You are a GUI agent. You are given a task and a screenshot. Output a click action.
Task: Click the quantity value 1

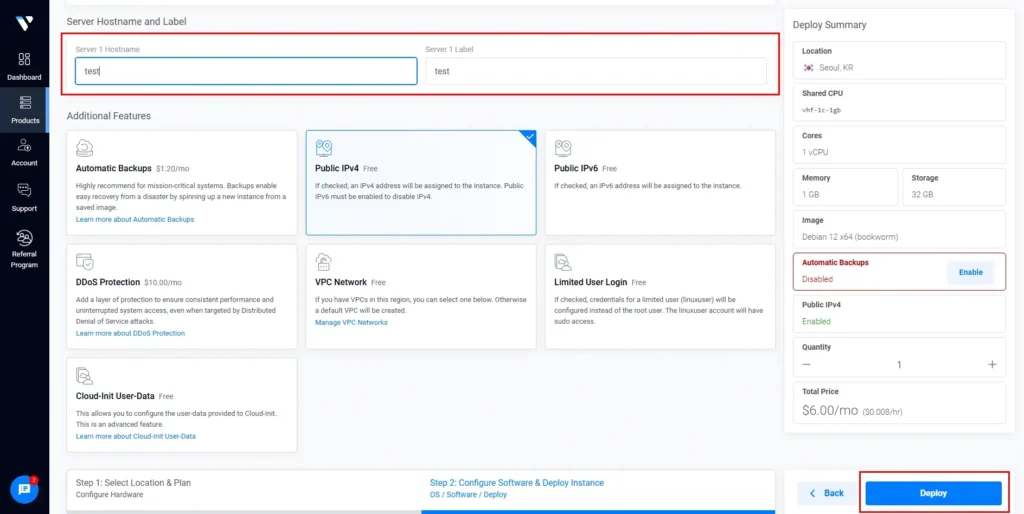tap(899, 364)
